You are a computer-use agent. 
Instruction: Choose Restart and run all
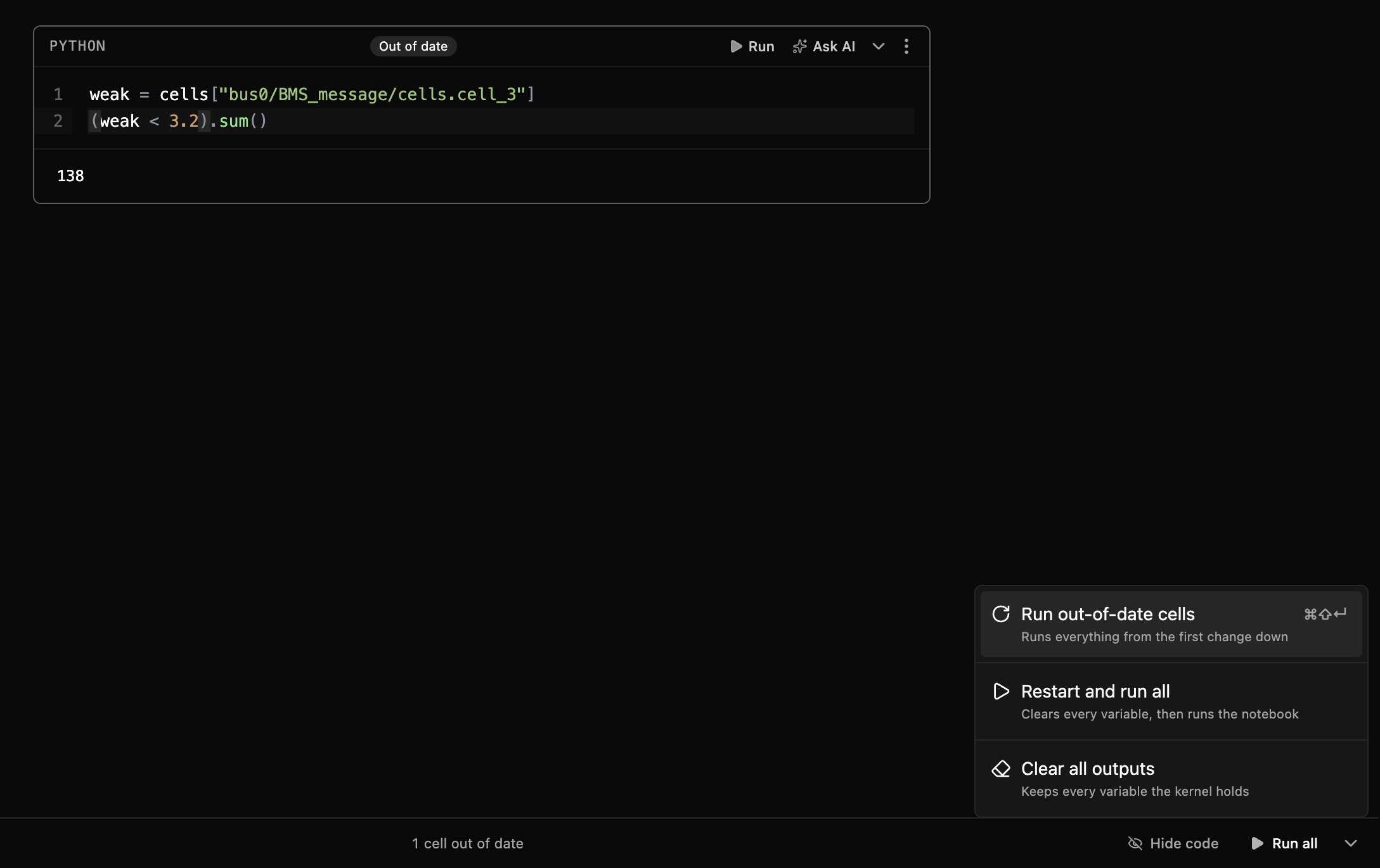click(1171, 701)
